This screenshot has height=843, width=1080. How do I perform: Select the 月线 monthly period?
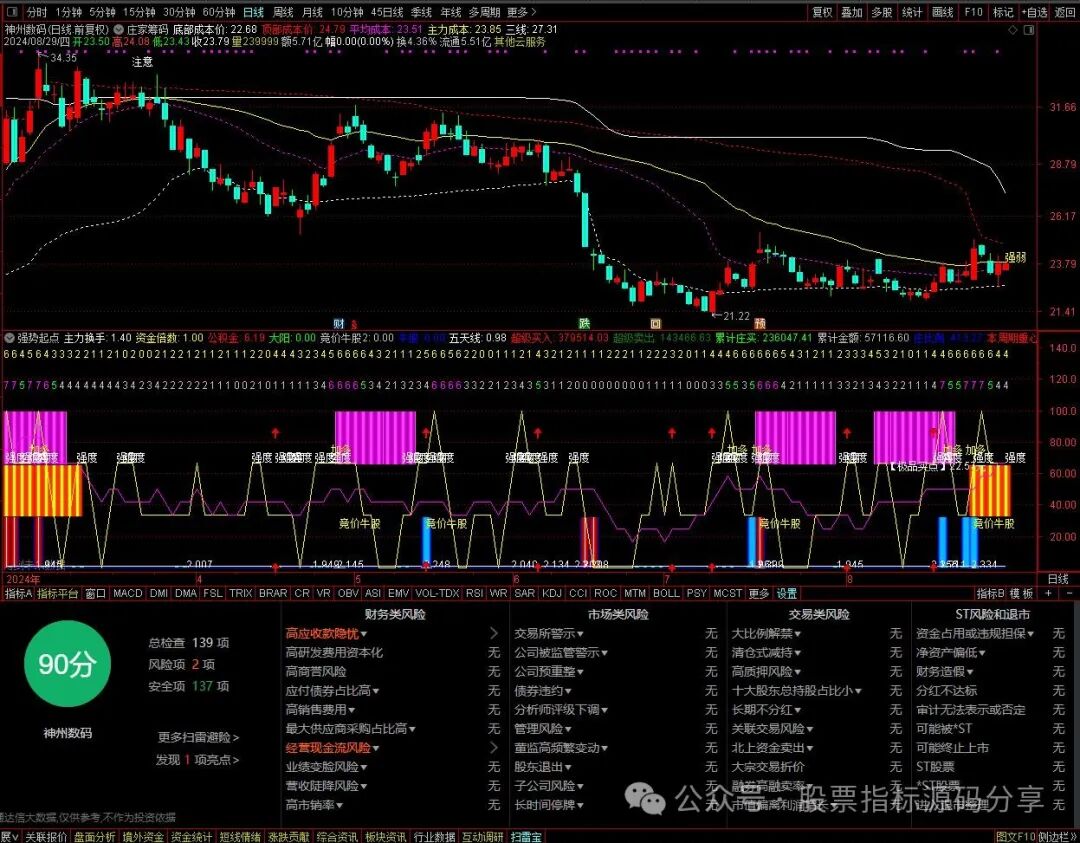coord(313,12)
